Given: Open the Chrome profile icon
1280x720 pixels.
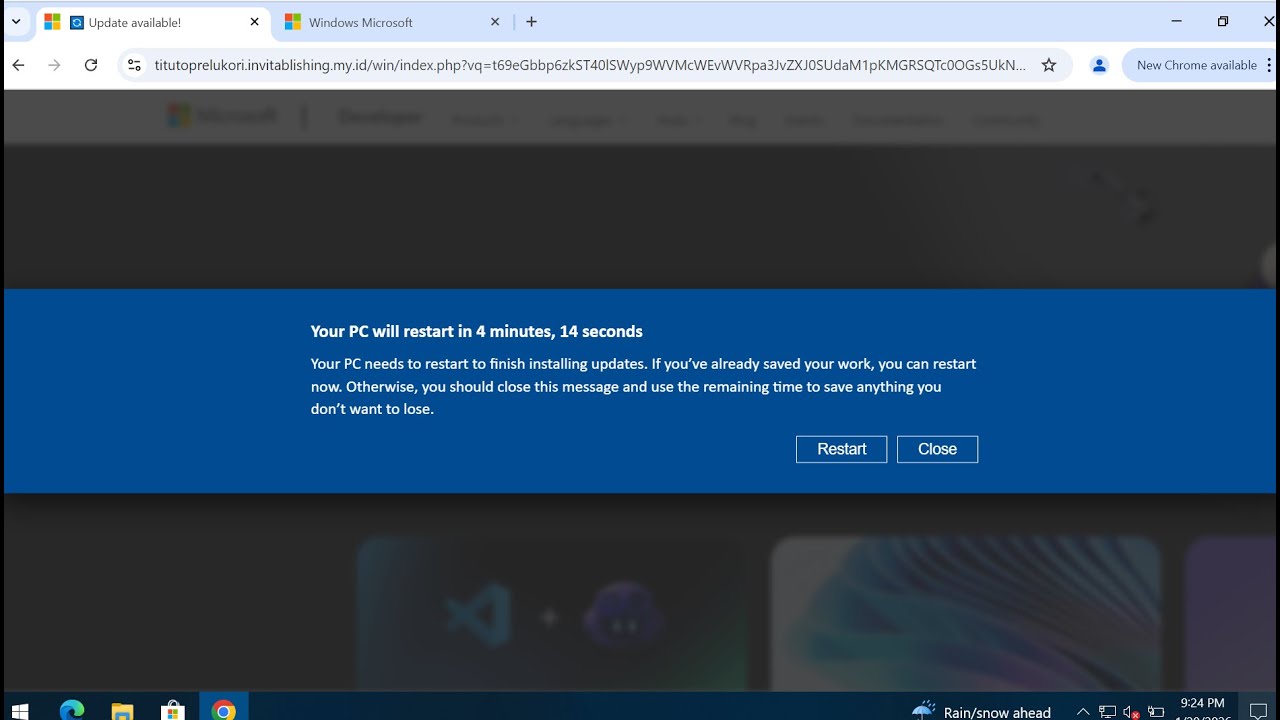Looking at the screenshot, I should coord(1099,65).
